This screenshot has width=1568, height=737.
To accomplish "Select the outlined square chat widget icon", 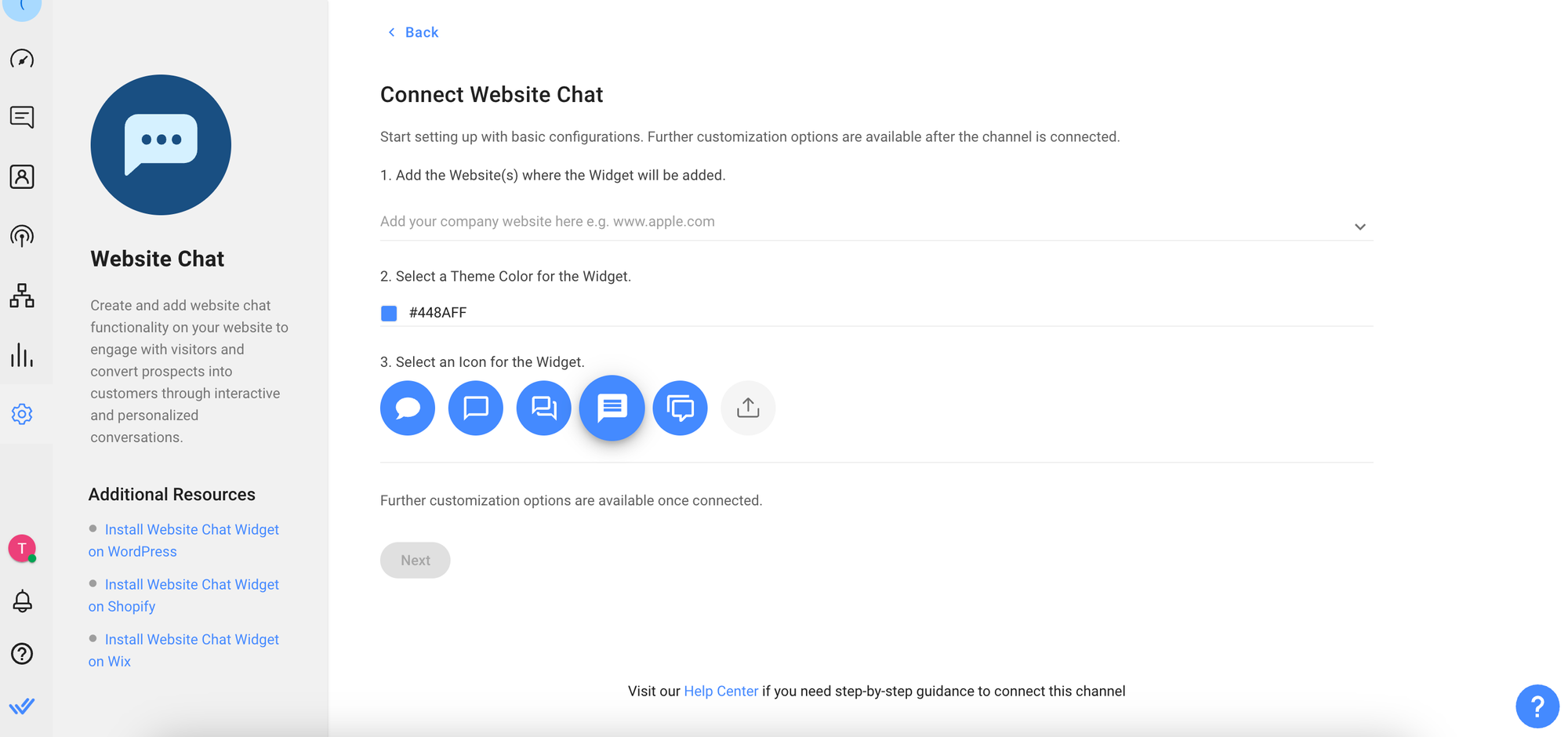I will point(476,408).
